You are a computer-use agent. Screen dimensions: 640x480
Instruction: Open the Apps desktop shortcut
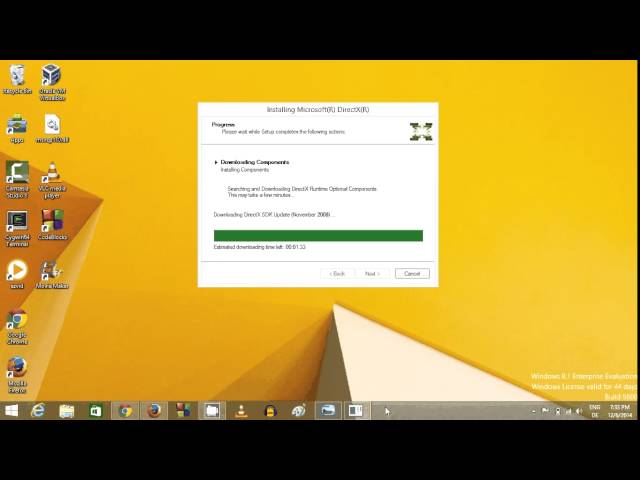point(17,129)
